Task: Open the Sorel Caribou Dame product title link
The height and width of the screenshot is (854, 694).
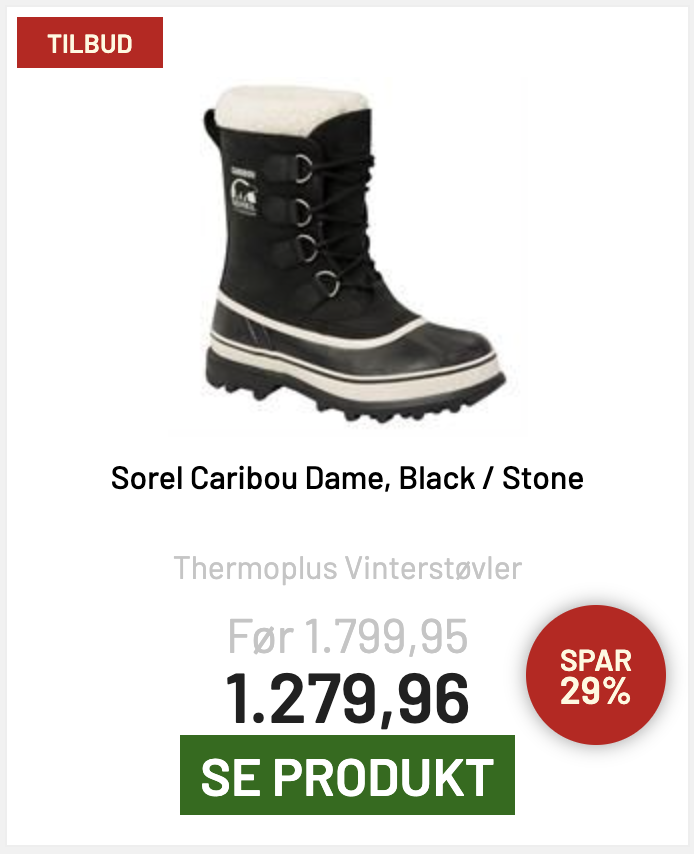Action: [347, 478]
